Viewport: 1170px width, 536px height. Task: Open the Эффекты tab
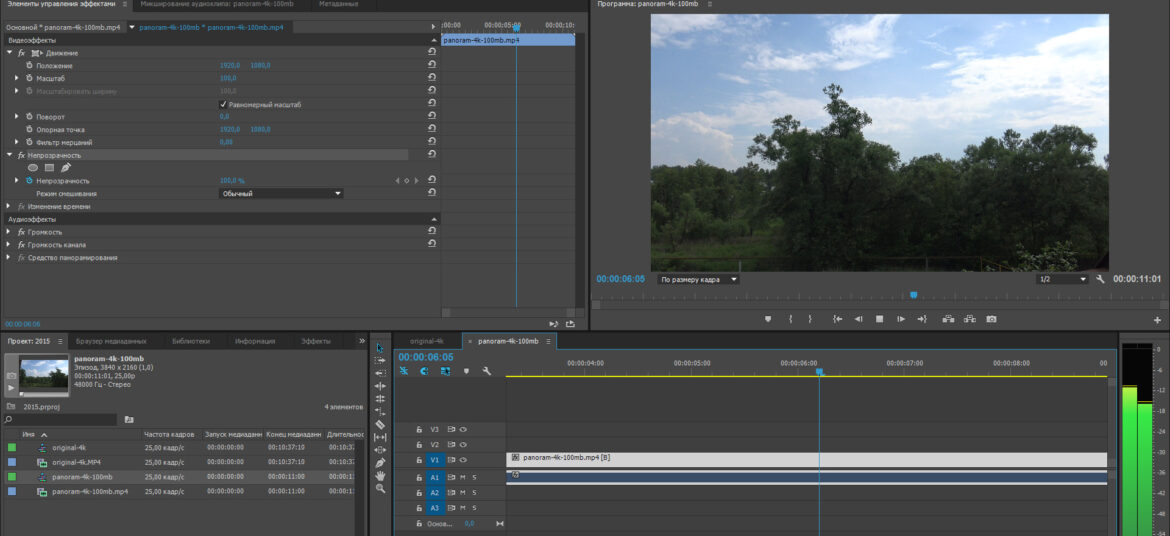(316, 341)
